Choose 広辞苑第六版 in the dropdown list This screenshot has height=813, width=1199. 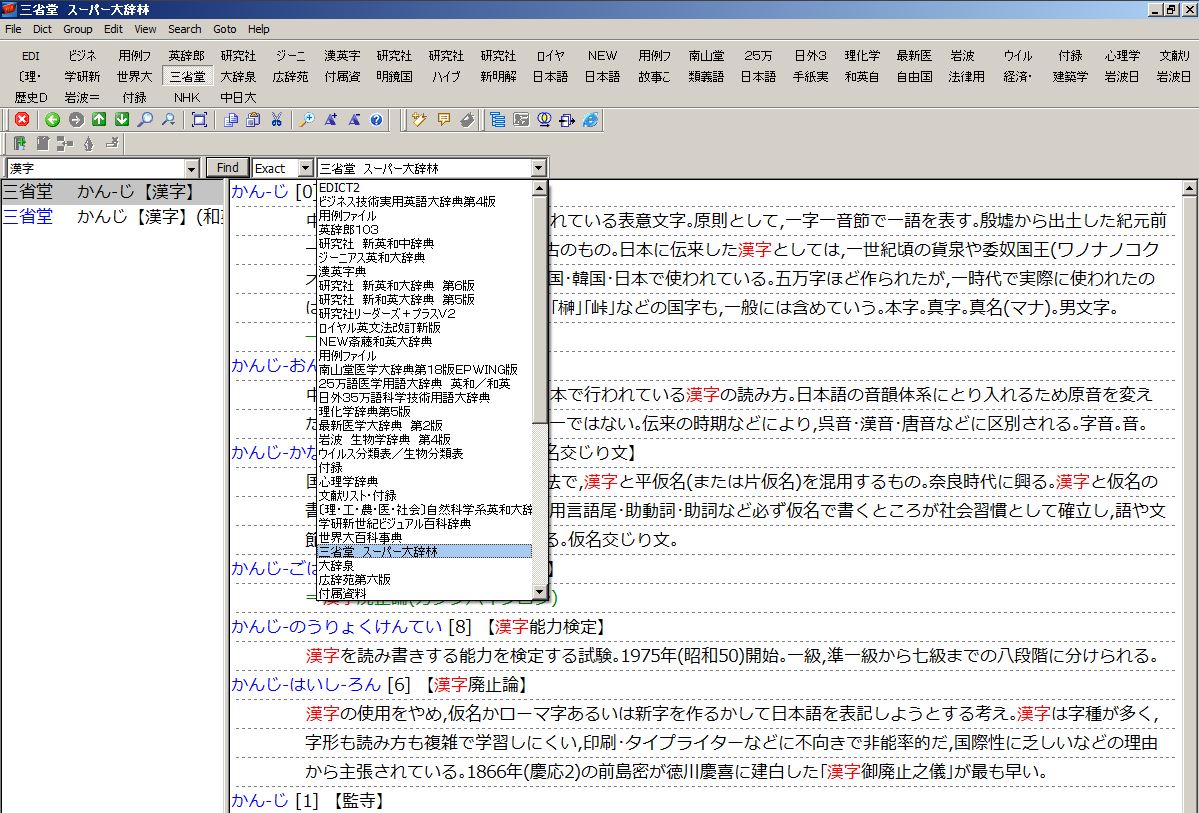pyautogui.click(x=424, y=580)
